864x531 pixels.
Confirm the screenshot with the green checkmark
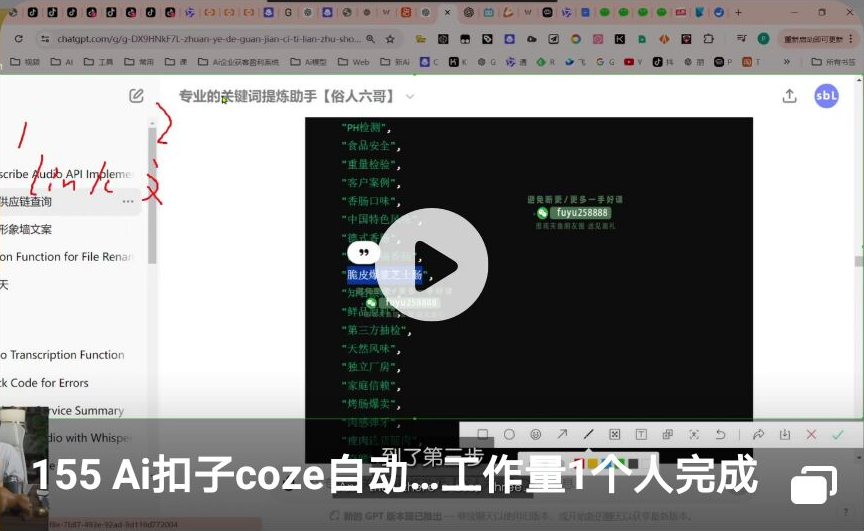click(x=838, y=435)
